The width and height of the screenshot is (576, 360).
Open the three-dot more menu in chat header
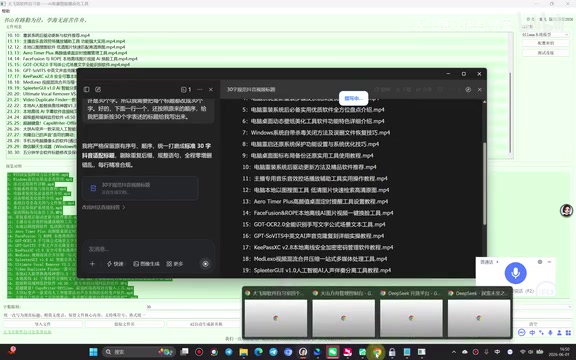point(199,89)
